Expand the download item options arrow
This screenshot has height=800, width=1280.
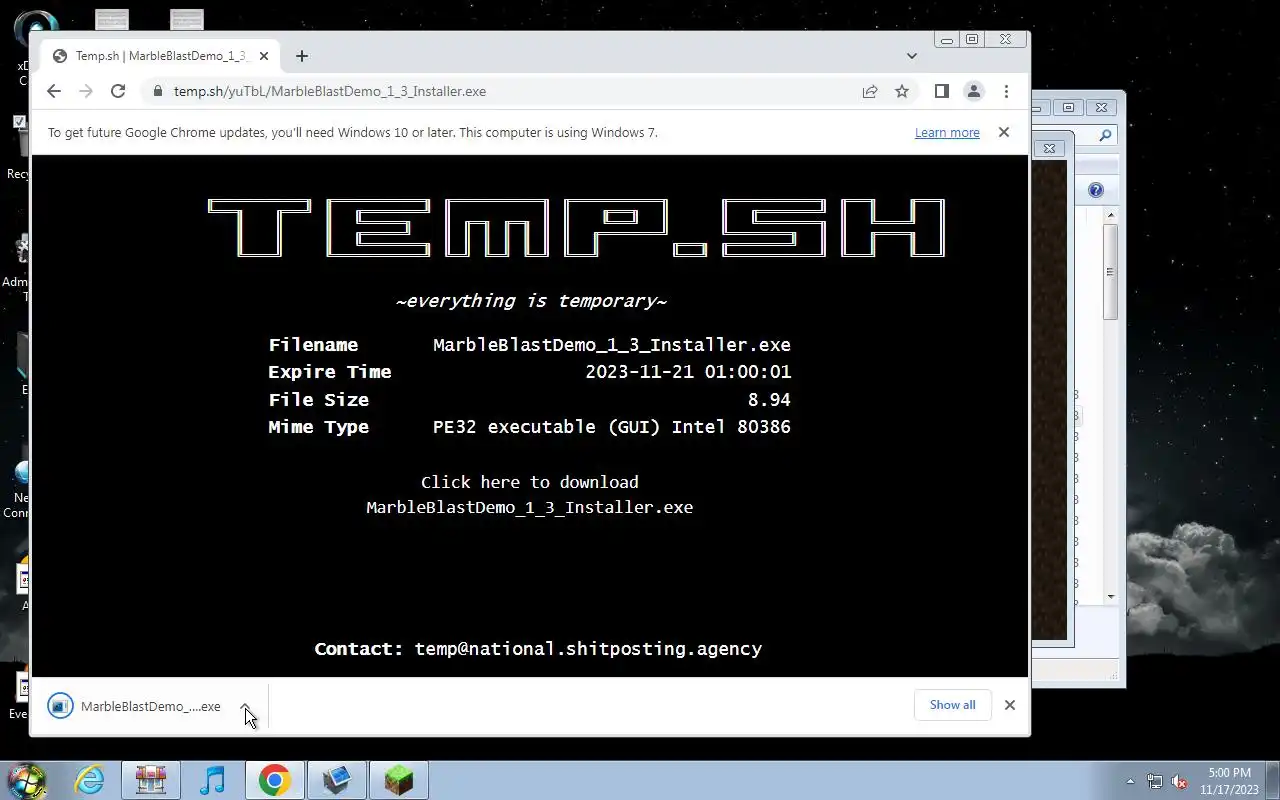(x=247, y=706)
